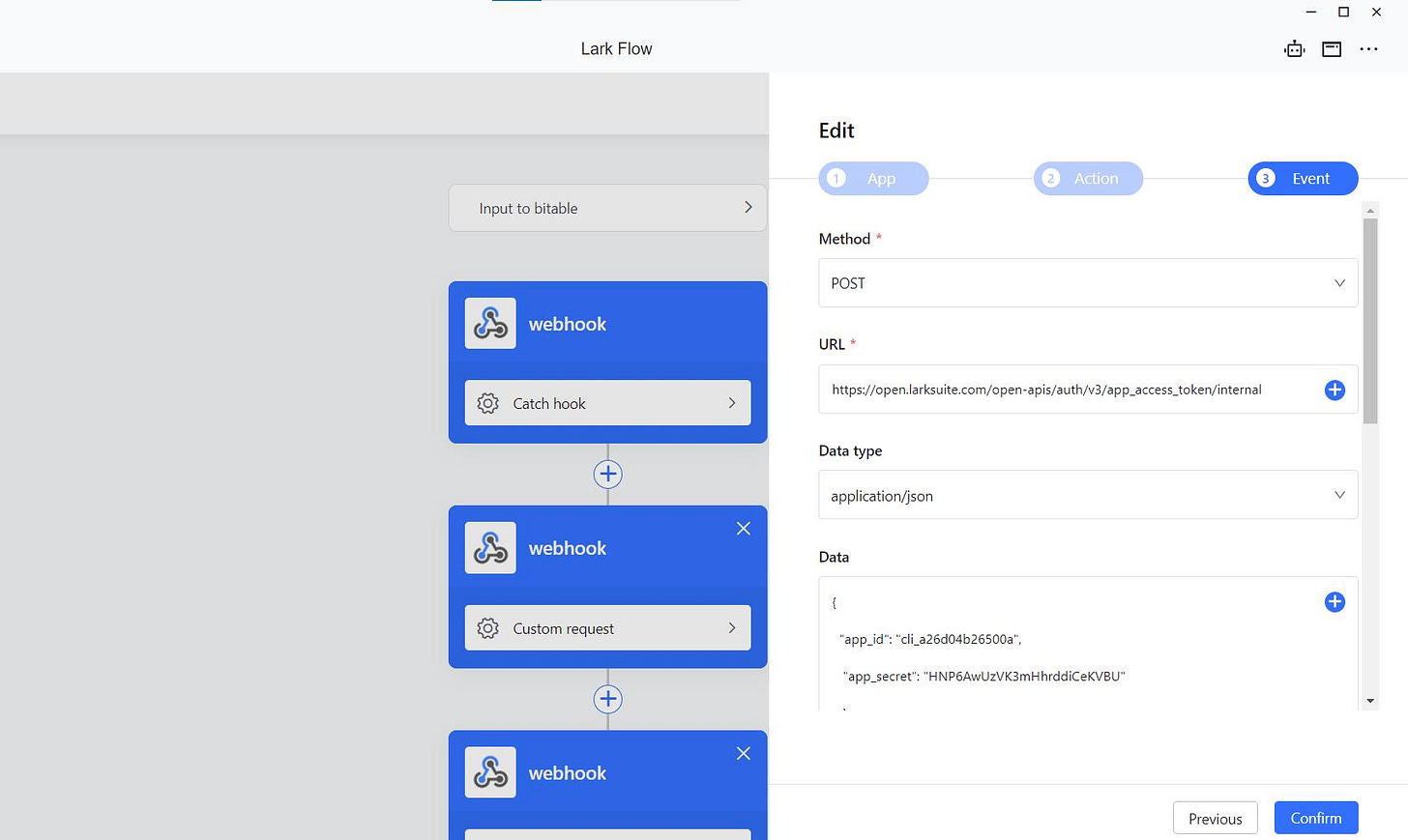Screen dimensions: 1408x840
Task: Click the Confirm button
Action: pos(1316,818)
